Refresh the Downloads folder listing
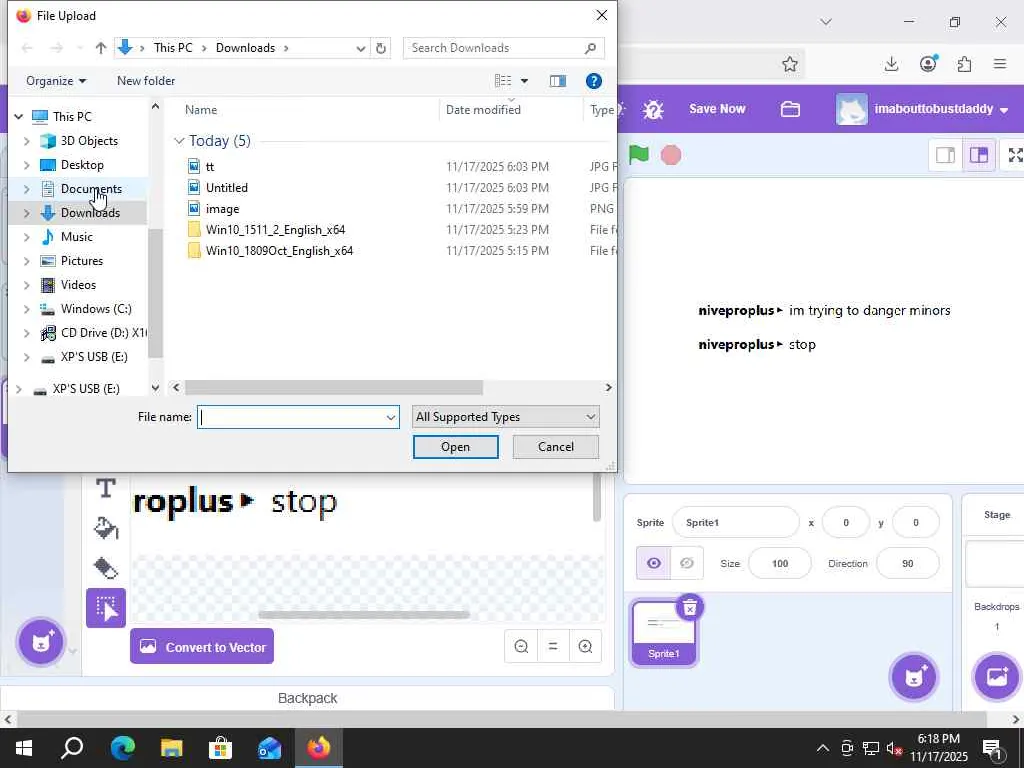The height and width of the screenshot is (768, 1024). 381,48
